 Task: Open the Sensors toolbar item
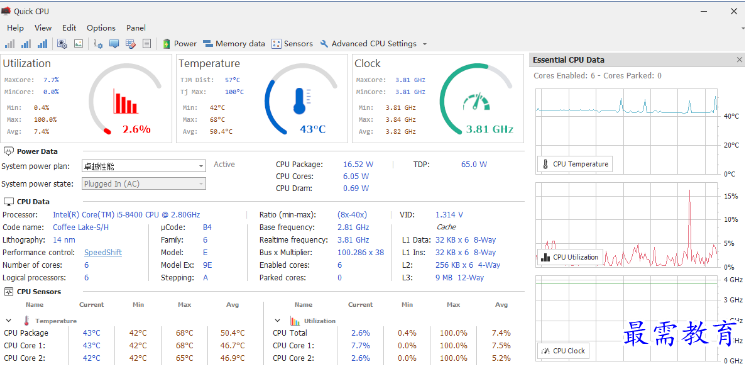click(292, 44)
